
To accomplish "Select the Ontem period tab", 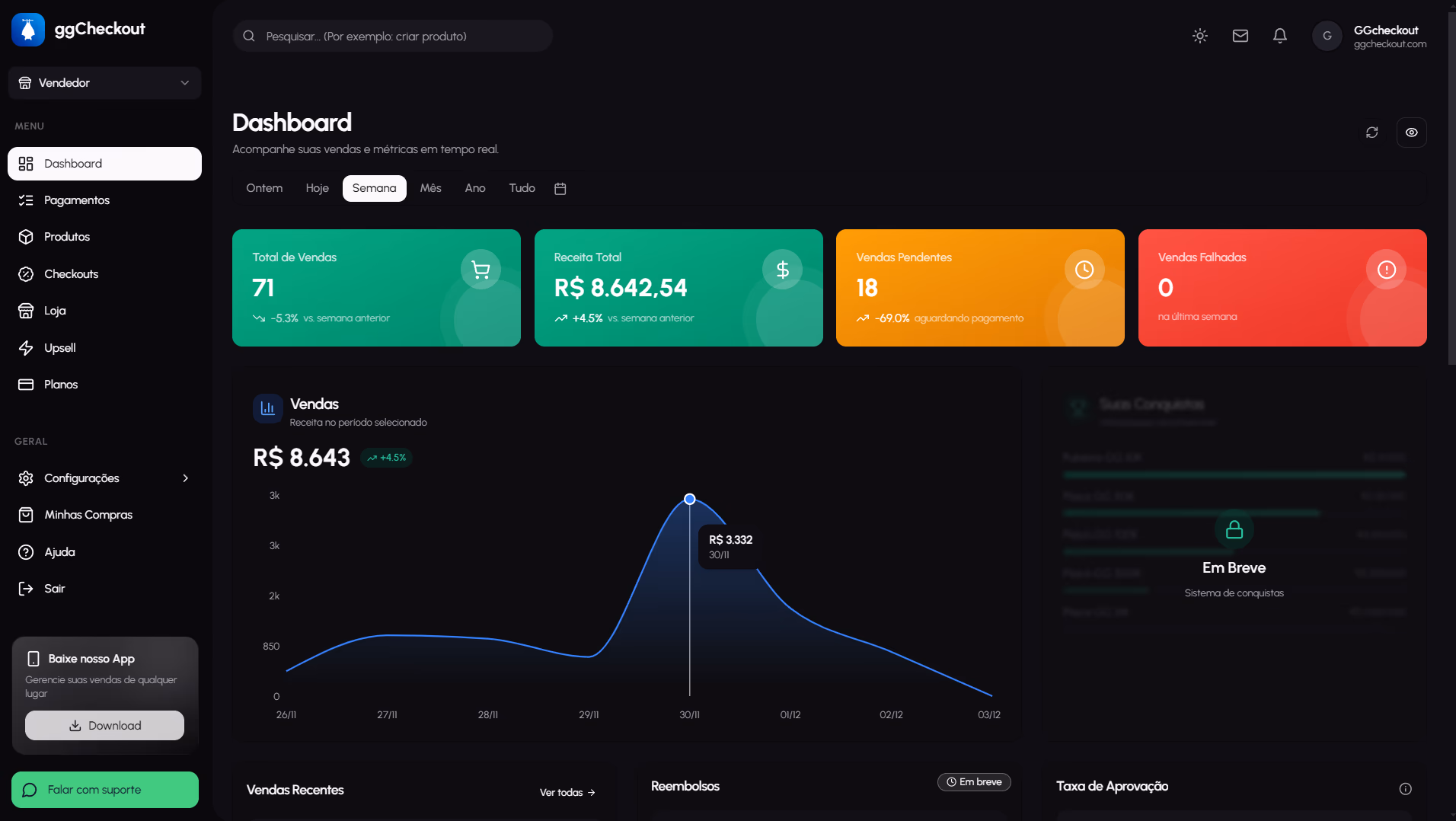I will click(264, 188).
